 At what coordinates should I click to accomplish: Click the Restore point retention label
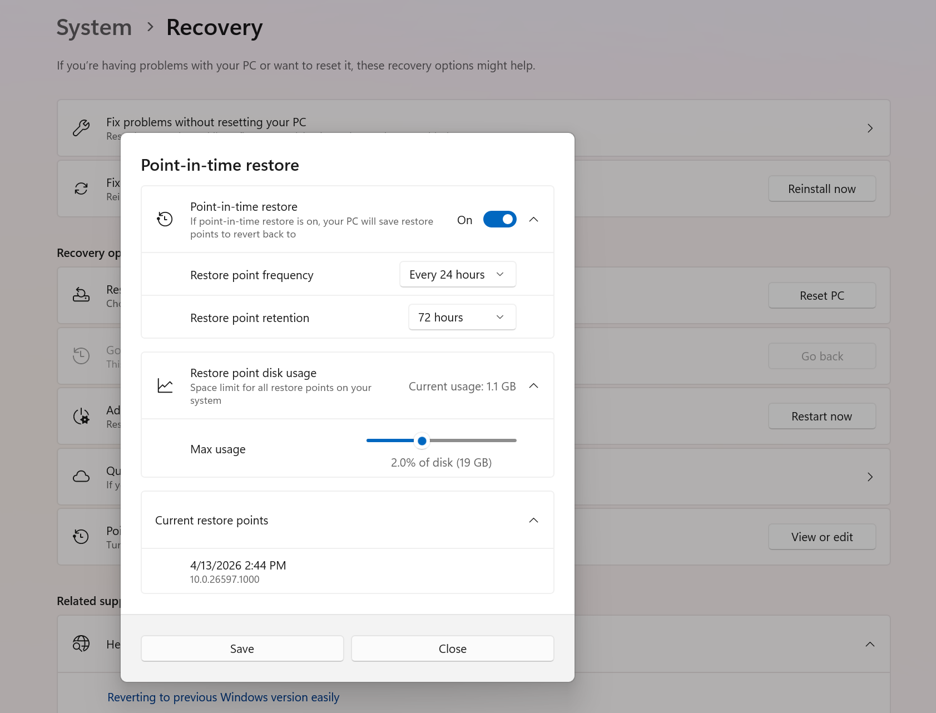click(x=250, y=318)
